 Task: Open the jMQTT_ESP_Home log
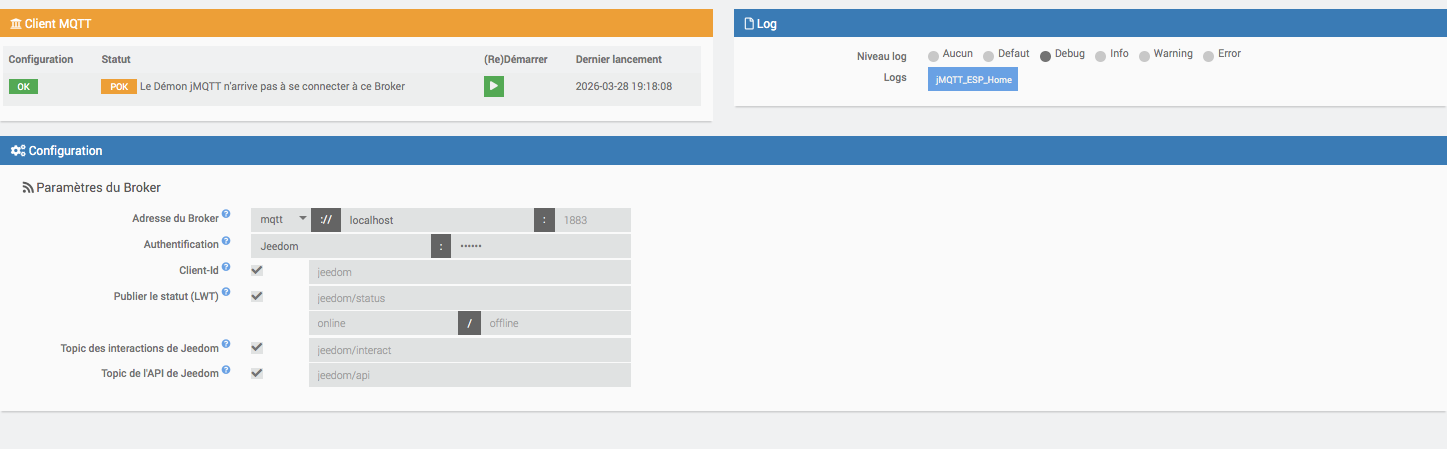(973, 79)
